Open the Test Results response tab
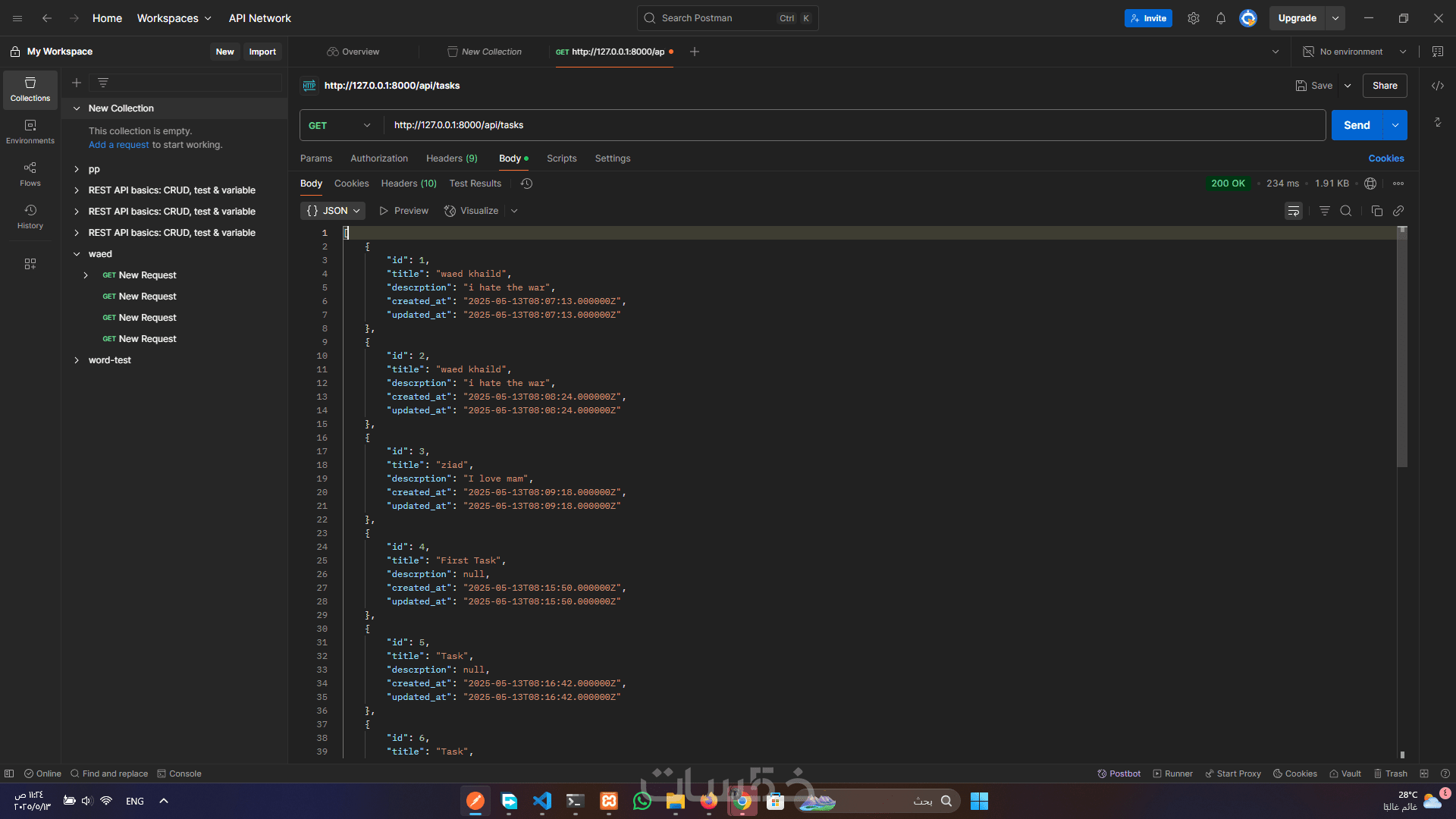 coord(475,184)
